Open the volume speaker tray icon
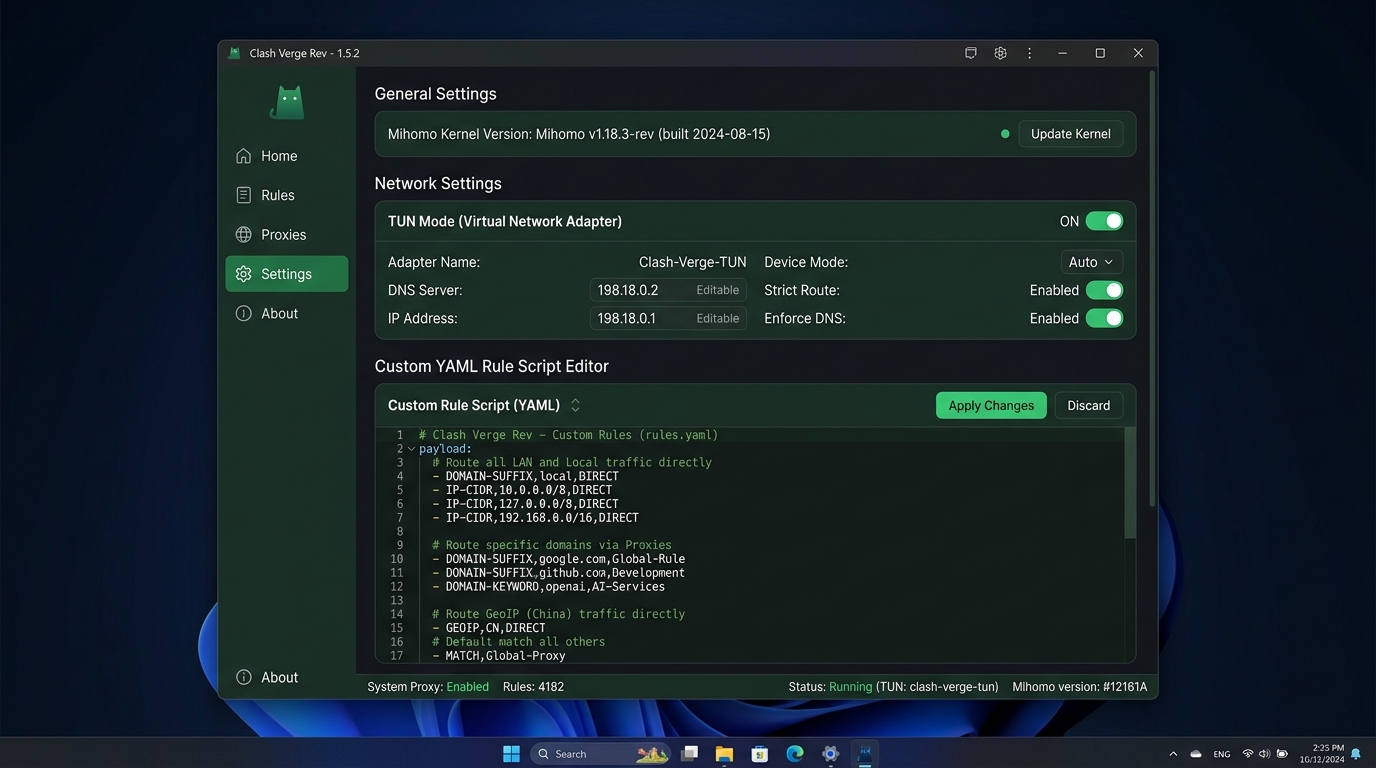This screenshot has width=1376, height=768. pyautogui.click(x=1264, y=754)
